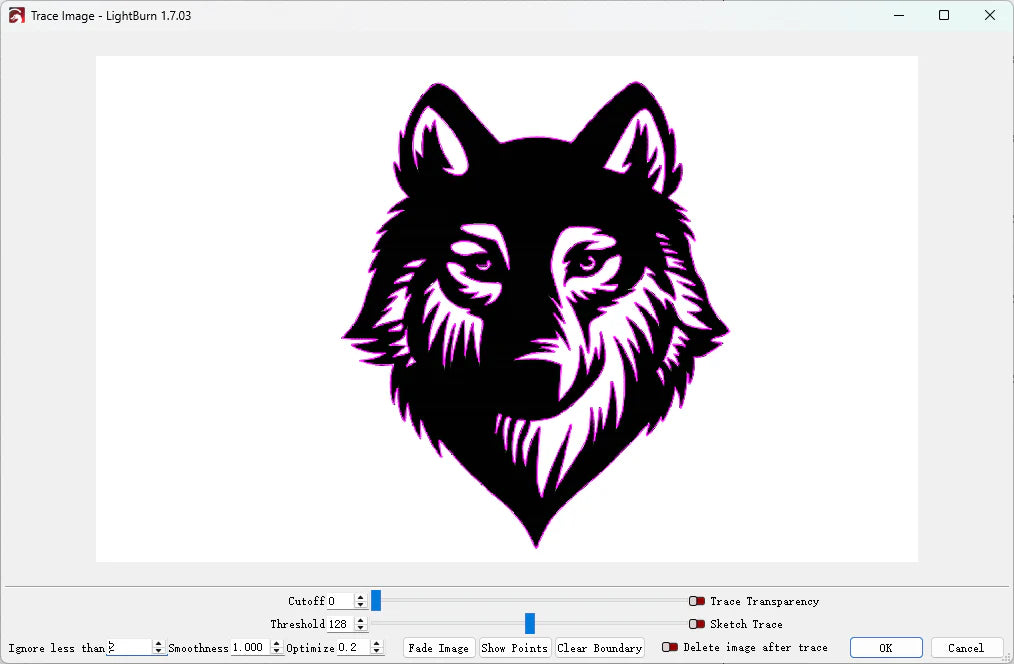Click the Cutoff slider handle
This screenshot has width=1014, height=664.
(376, 600)
